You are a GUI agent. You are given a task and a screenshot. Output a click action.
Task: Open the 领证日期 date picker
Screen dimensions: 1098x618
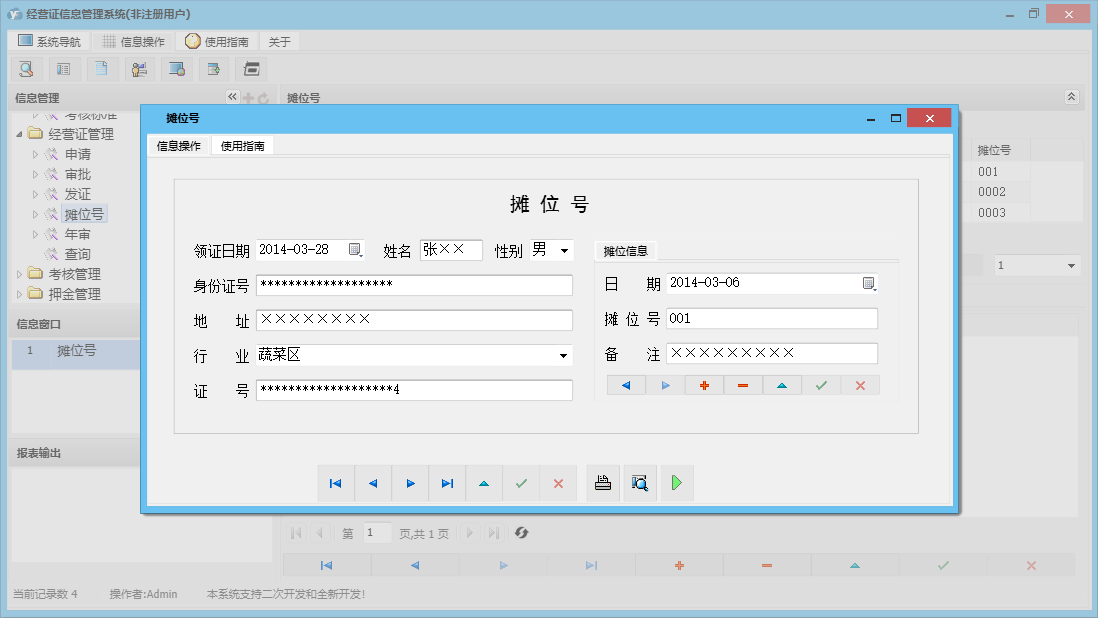[x=355, y=250]
